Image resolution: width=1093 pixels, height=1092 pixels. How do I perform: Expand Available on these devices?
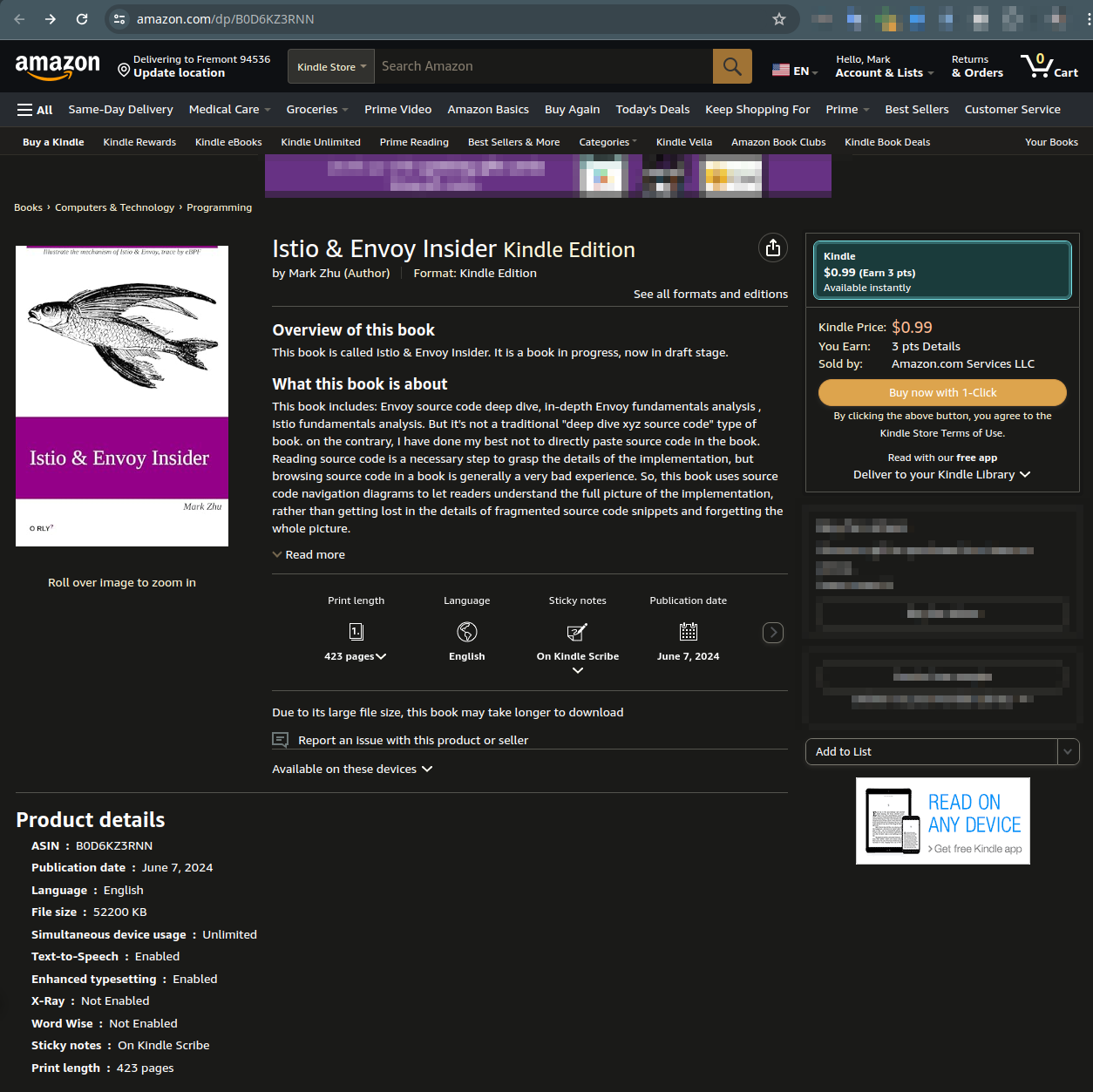coord(352,770)
